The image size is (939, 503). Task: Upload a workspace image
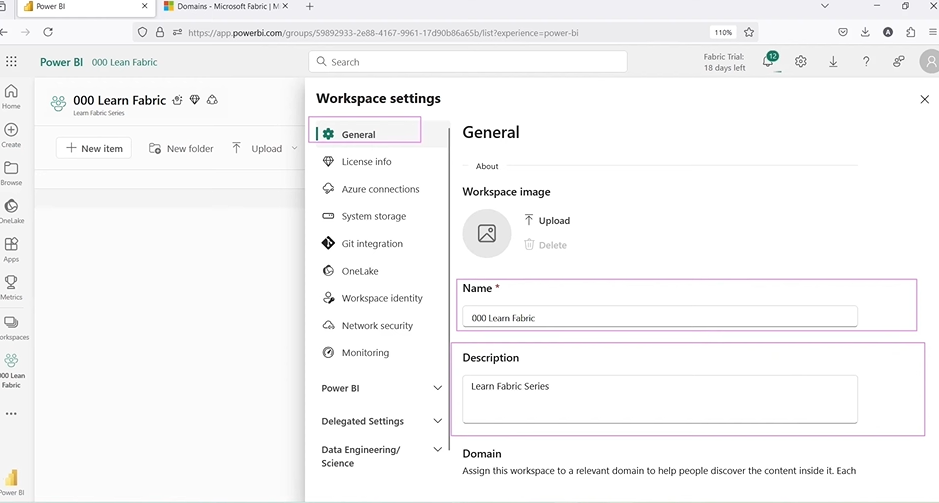(x=547, y=220)
